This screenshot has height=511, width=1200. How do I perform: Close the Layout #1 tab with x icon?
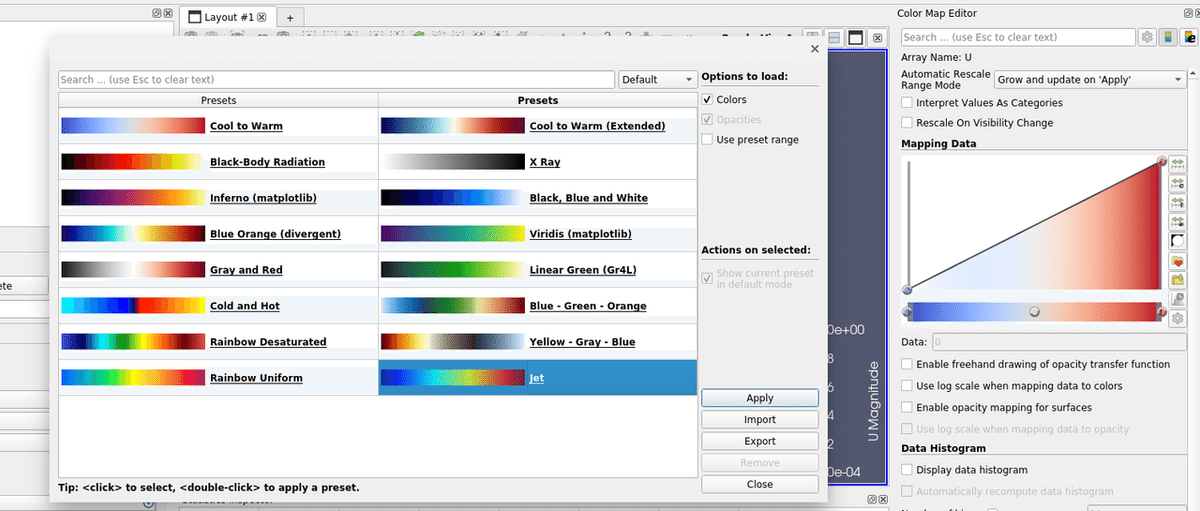[x=262, y=17]
